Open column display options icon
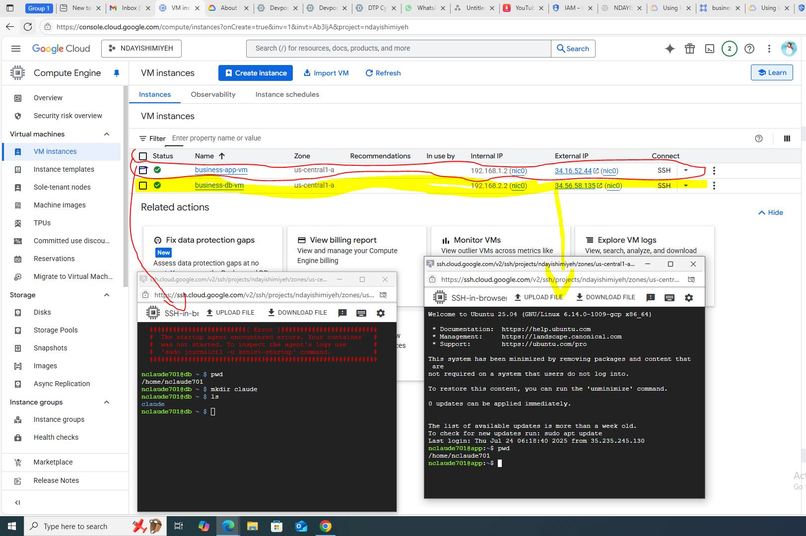Image resolution: width=806 pixels, height=536 pixels. coord(786,138)
